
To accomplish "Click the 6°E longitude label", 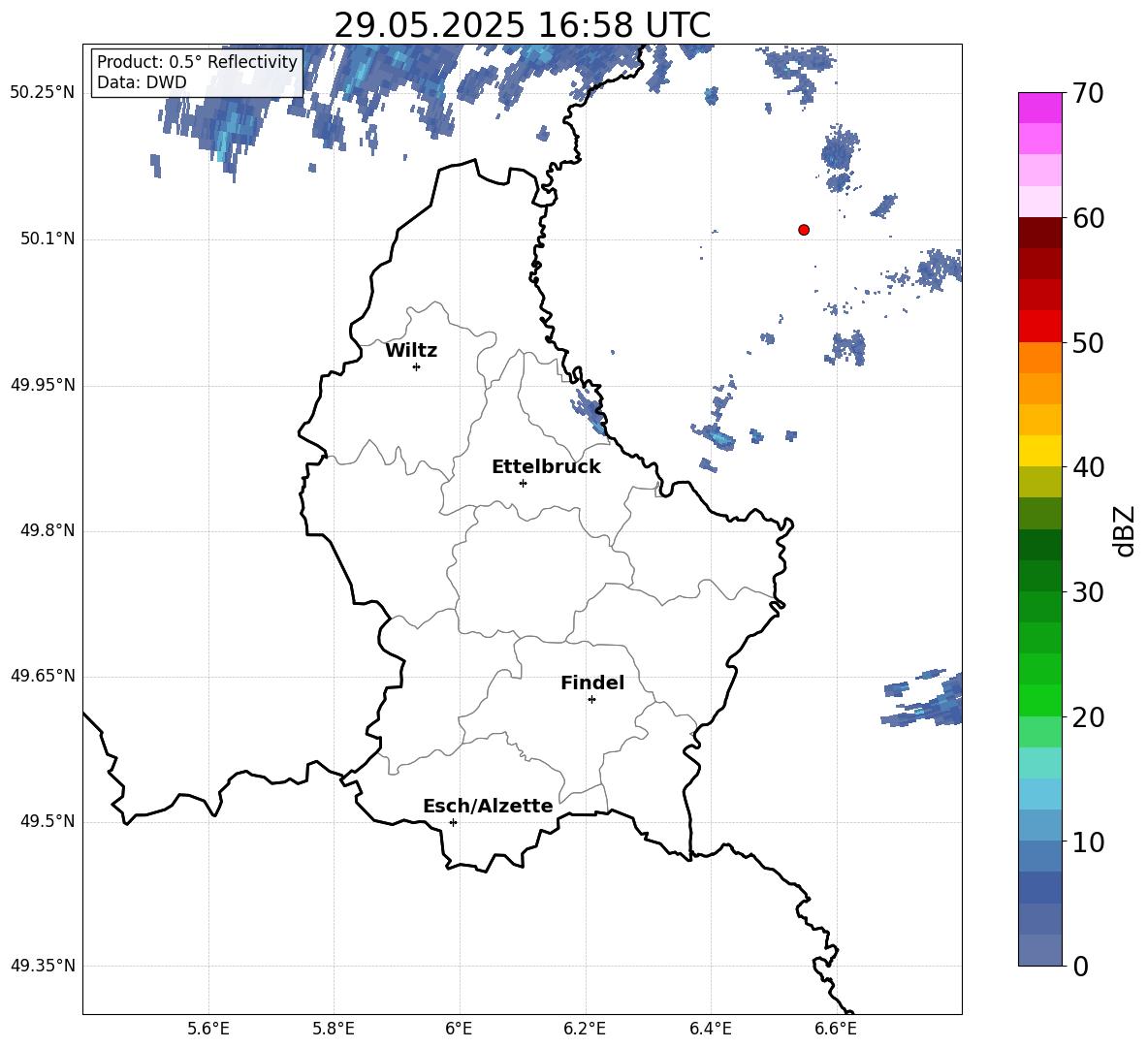I will [x=459, y=1029].
